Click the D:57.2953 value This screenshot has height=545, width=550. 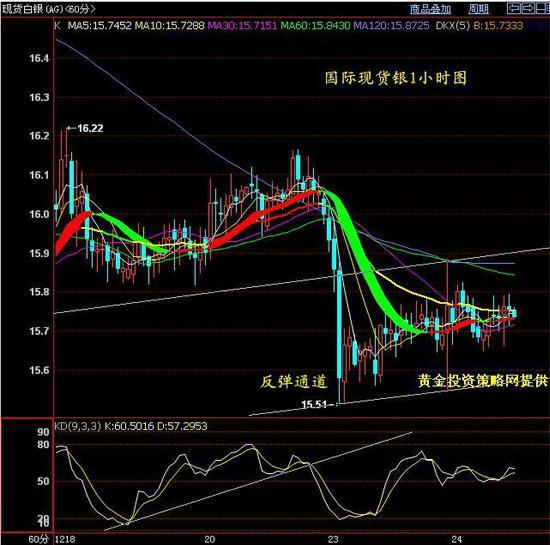[182, 426]
